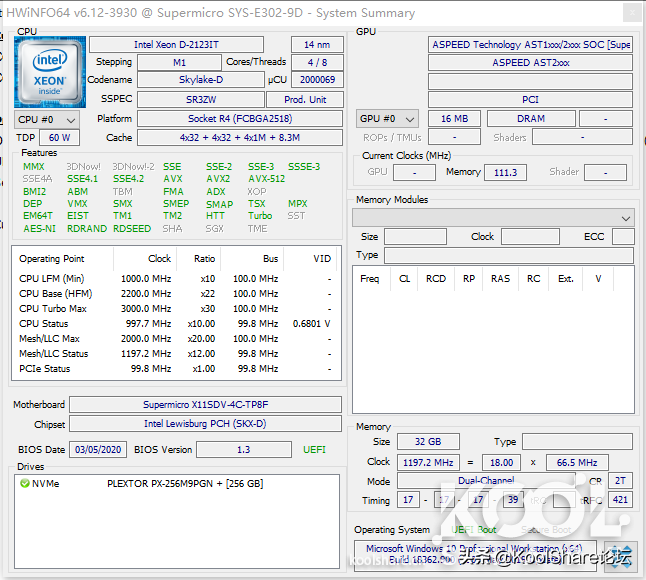Select the PLEXTOR PX-256M9PGN drive entry
This screenshot has height=580, width=646.
184,483
